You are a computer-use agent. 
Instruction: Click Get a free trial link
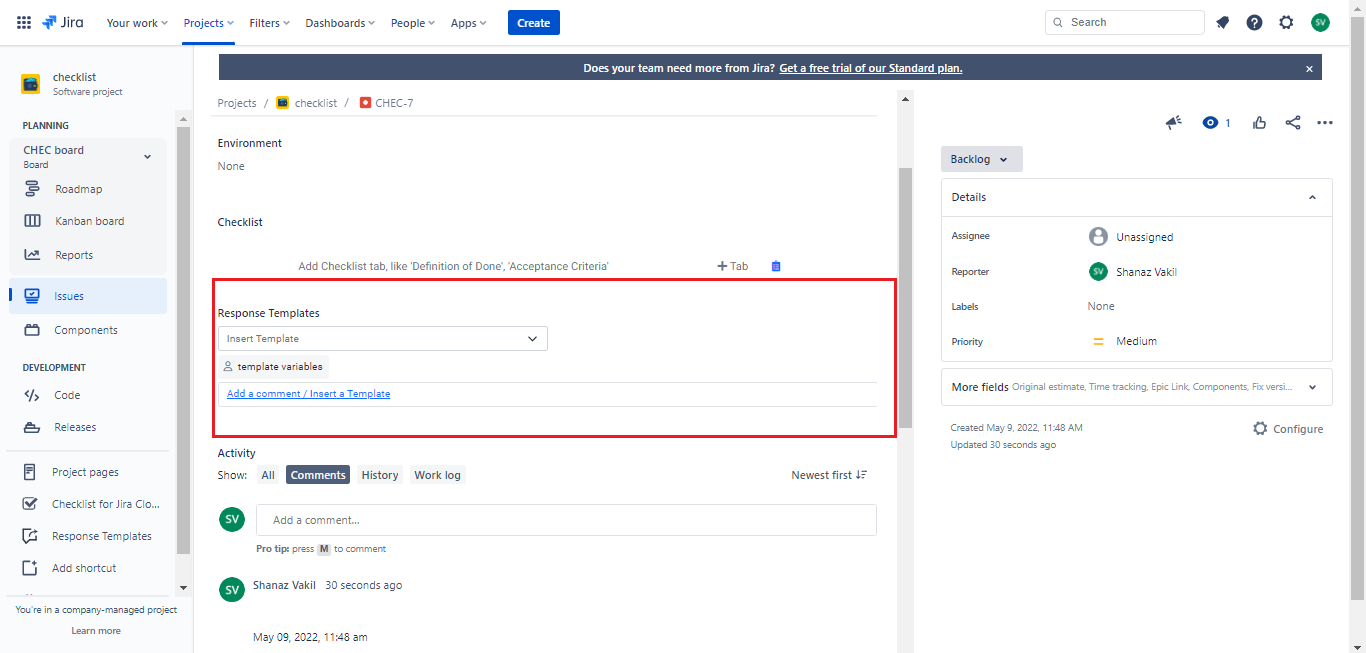(x=871, y=69)
